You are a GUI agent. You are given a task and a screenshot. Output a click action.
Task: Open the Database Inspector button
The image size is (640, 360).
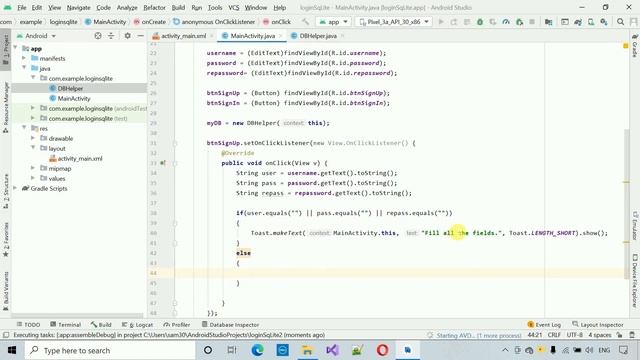230,324
